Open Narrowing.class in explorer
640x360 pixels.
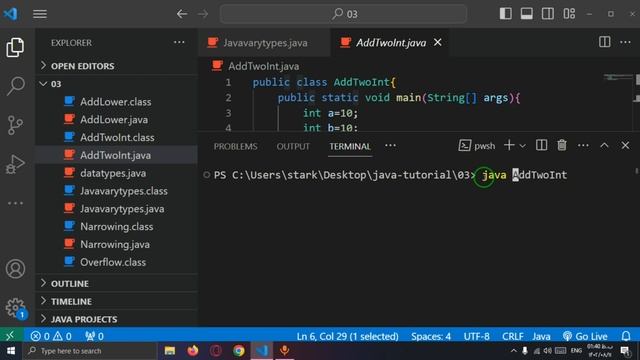(x=116, y=227)
